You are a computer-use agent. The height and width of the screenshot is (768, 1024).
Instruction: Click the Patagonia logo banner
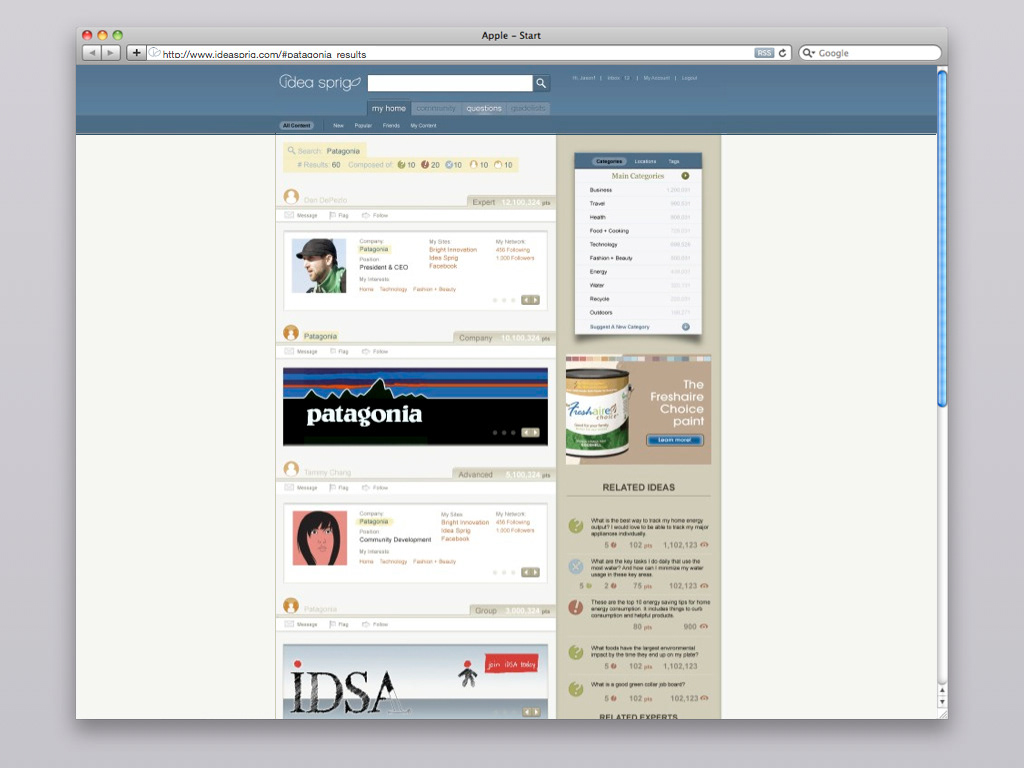(415, 406)
